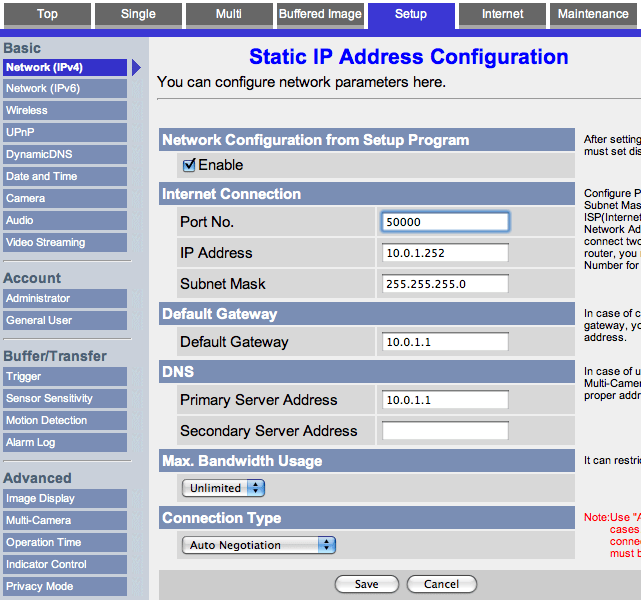Open General User account page
641x600 pixels.
(65, 320)
